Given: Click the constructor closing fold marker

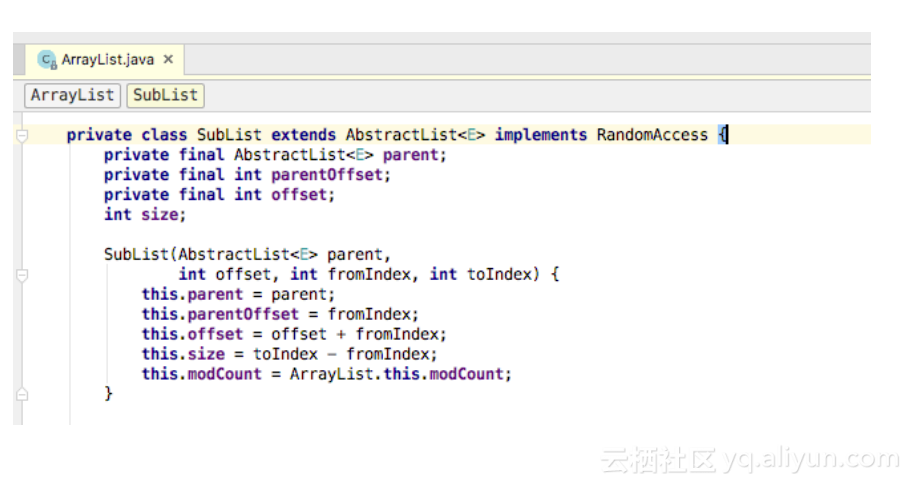Looking at the screenshot, I should pos(22,394).
